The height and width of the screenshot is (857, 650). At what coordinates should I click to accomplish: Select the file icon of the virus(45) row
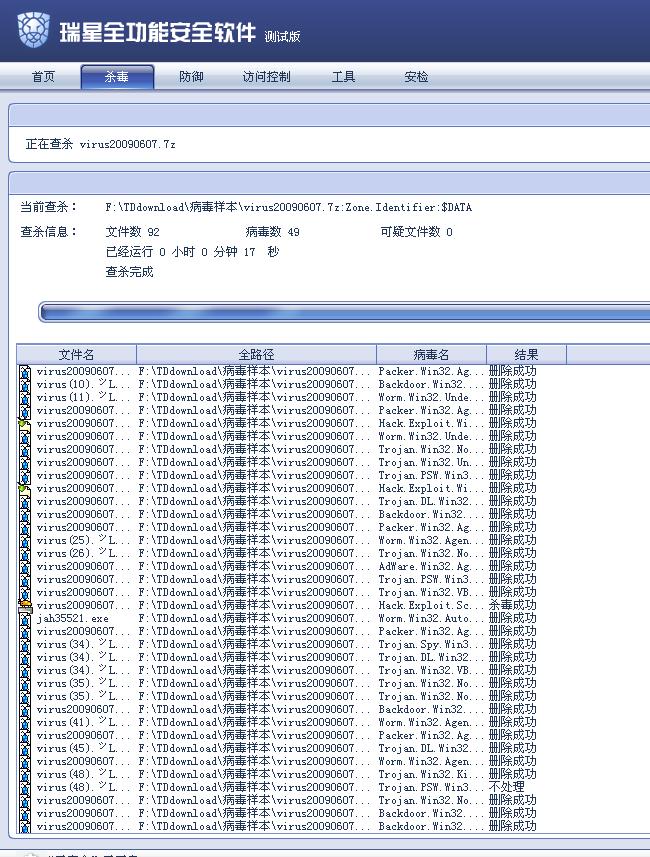point(25,749)
